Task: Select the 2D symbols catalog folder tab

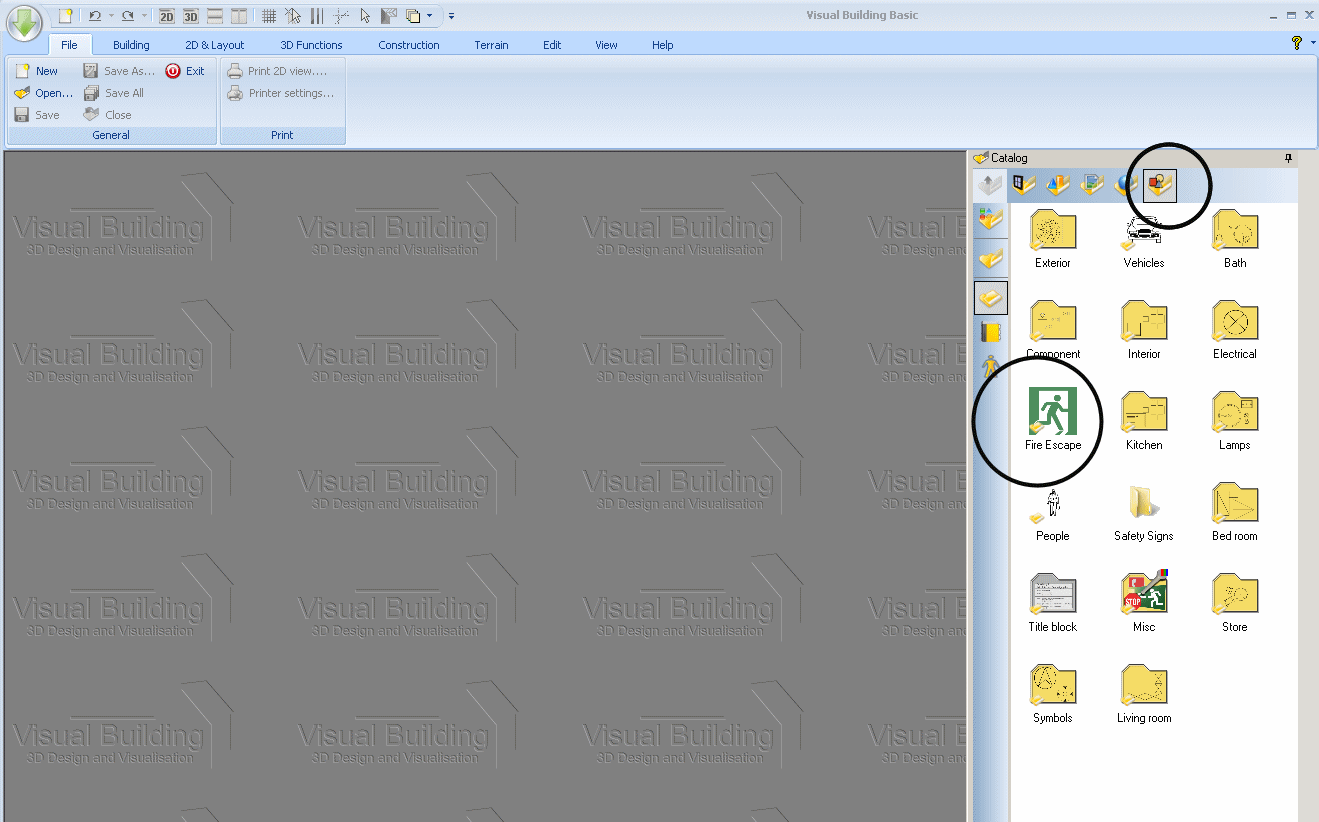Action: pyautogui.click(x=1160, y=184)
